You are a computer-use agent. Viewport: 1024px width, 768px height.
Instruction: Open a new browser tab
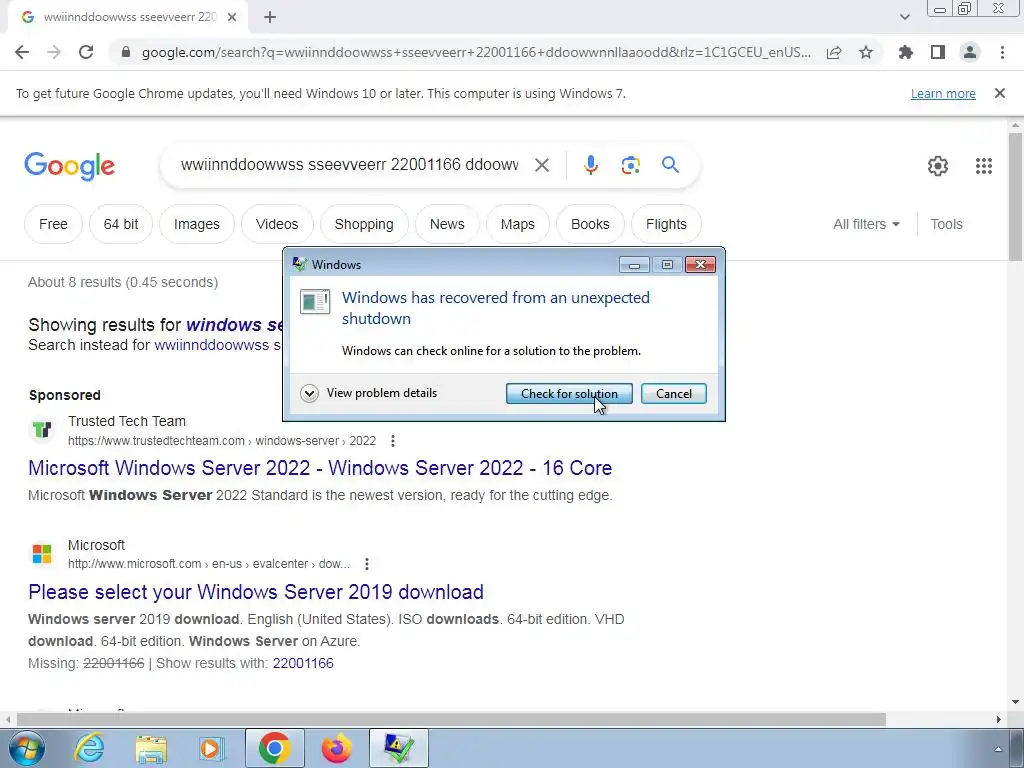pos(270,17)
